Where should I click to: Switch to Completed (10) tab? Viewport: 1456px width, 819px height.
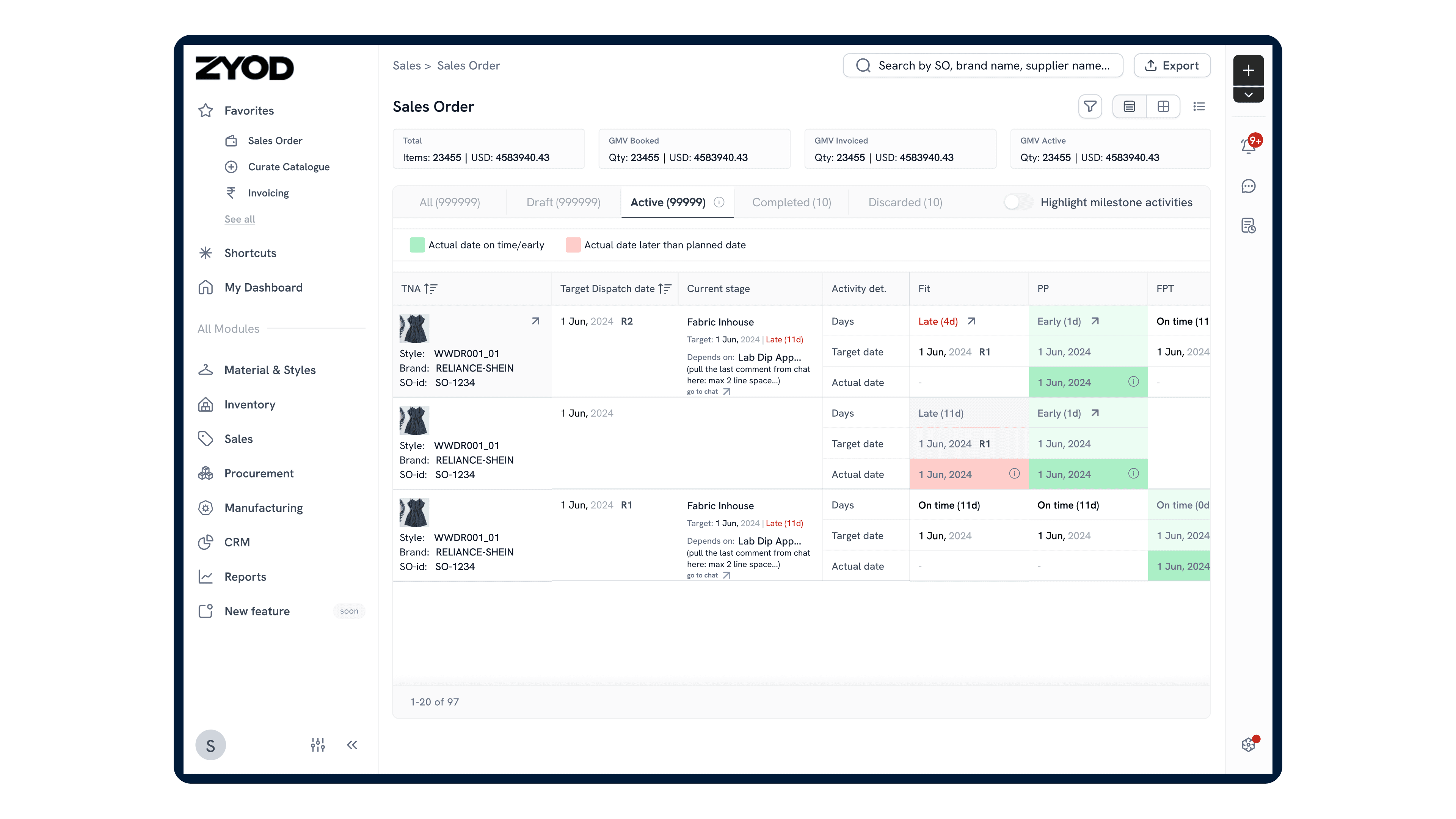tap(791, 202)
